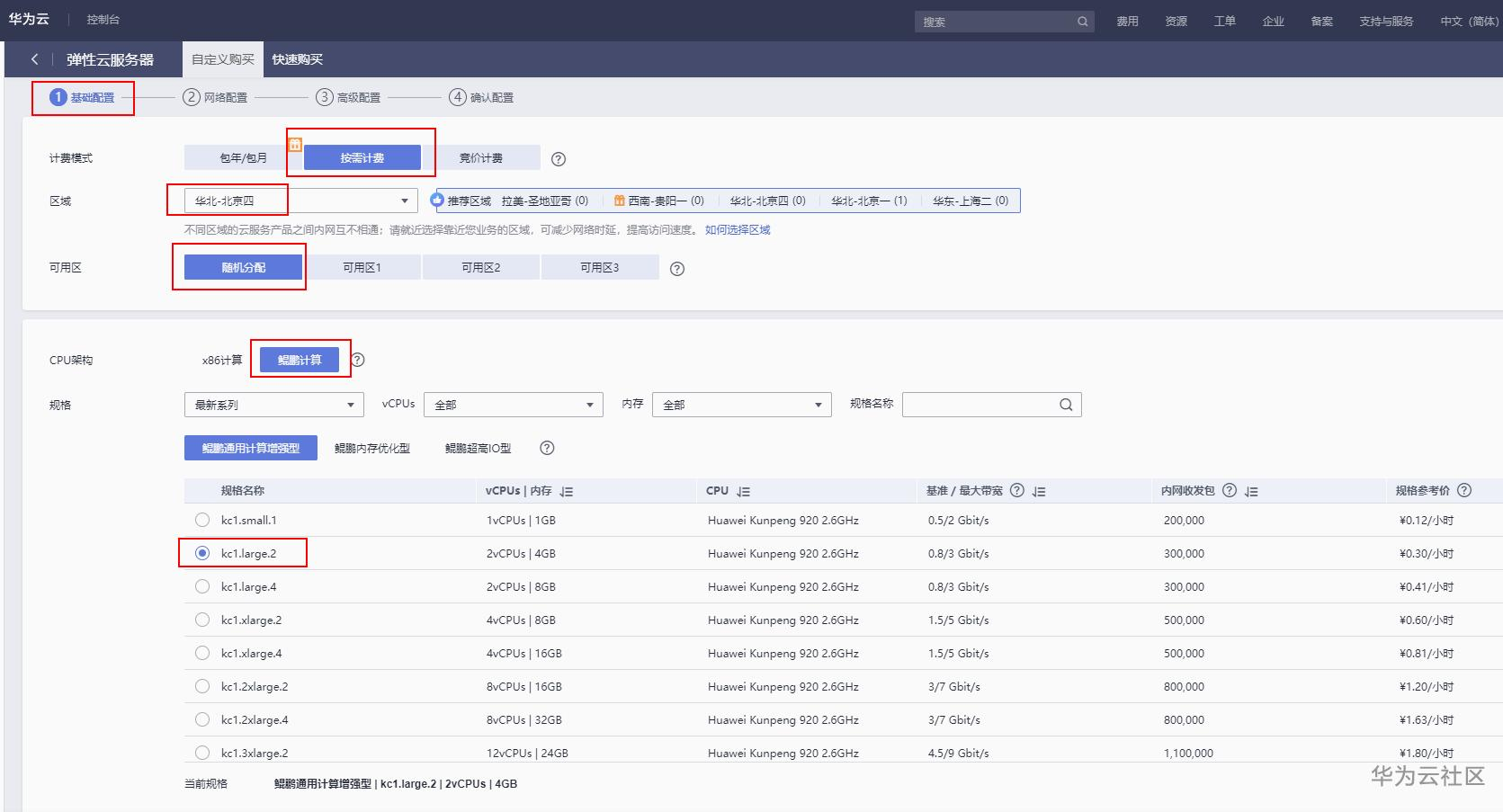
Task: Open help icon for 规格参考价
Action: pyautogui.click(x=1464, y=490)
